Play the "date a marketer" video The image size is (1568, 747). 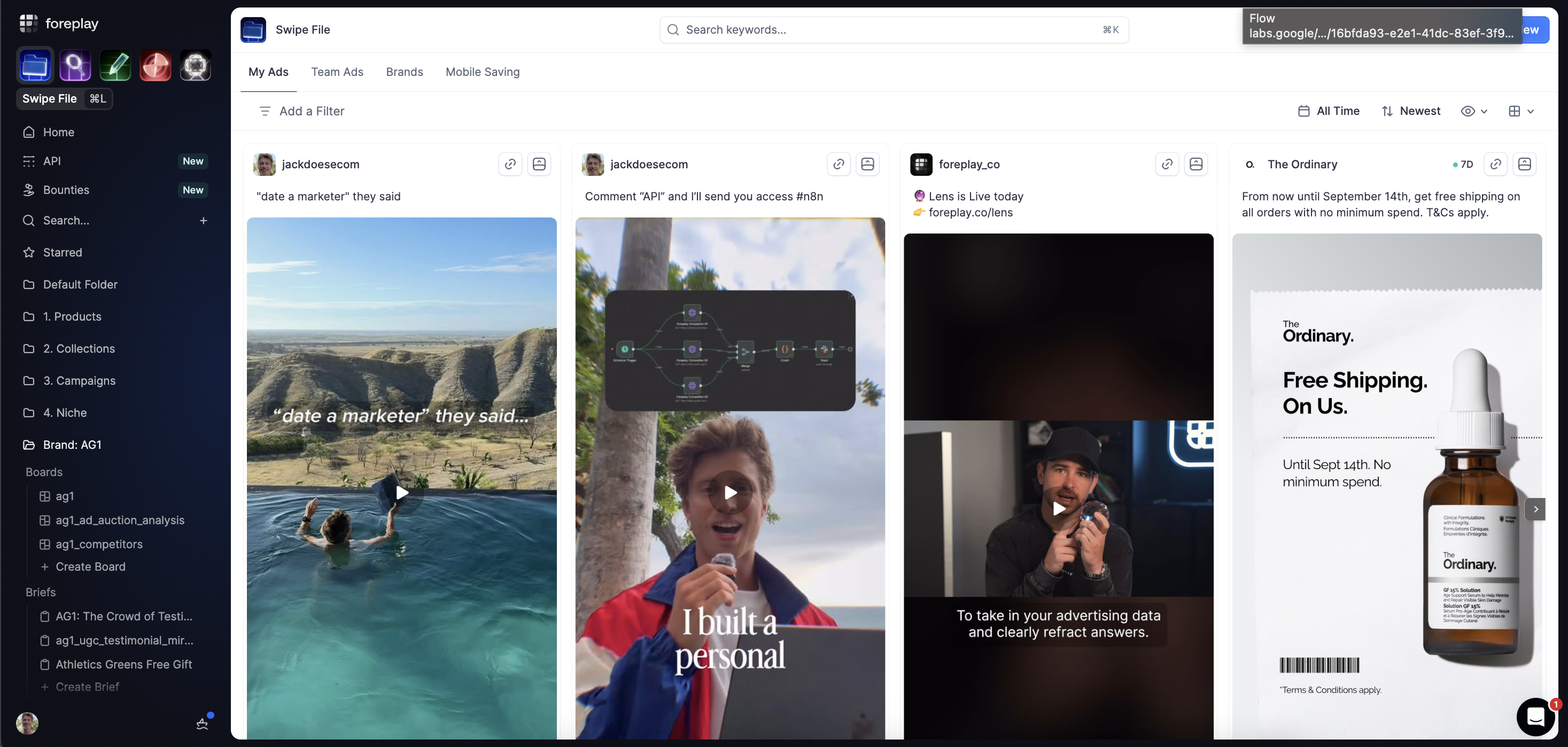402,492
